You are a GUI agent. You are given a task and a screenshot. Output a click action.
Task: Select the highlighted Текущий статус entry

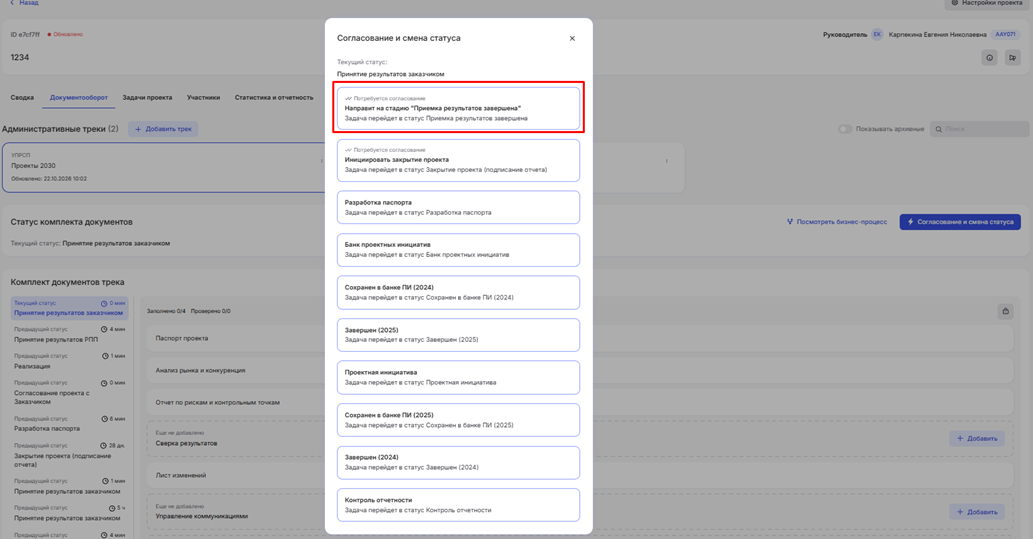coord(69,308)
